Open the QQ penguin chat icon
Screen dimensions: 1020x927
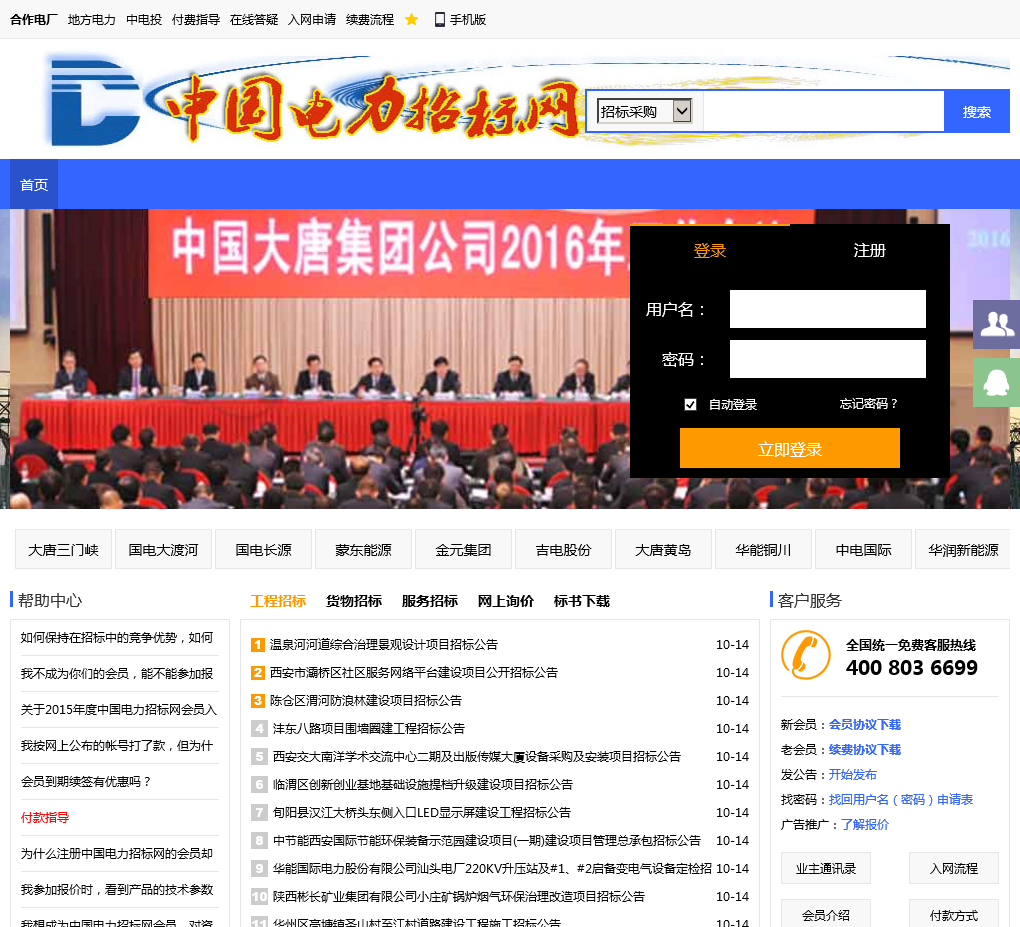pos(997,383)
